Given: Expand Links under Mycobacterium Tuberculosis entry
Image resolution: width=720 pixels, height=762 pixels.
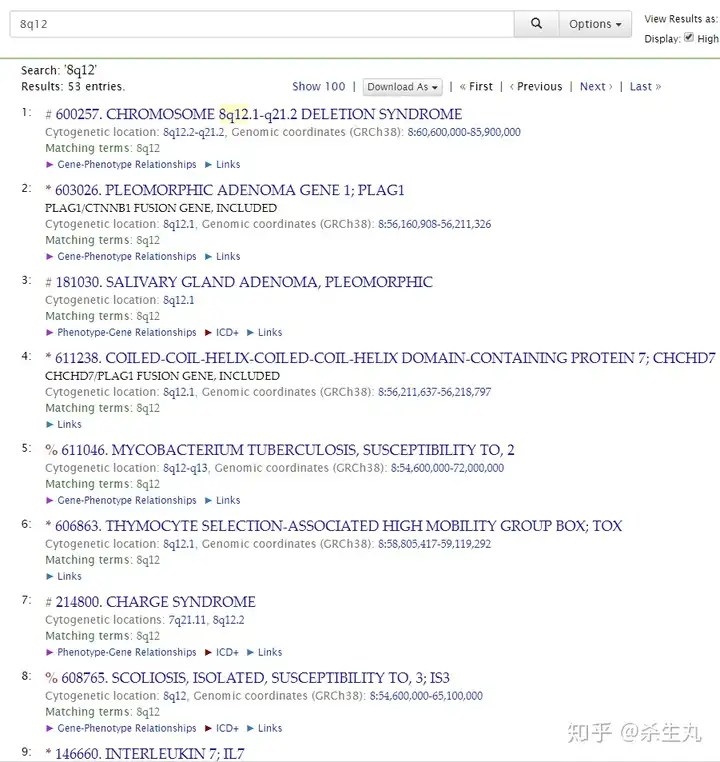Looking at the screenshot, I should (x=223, y=500).
